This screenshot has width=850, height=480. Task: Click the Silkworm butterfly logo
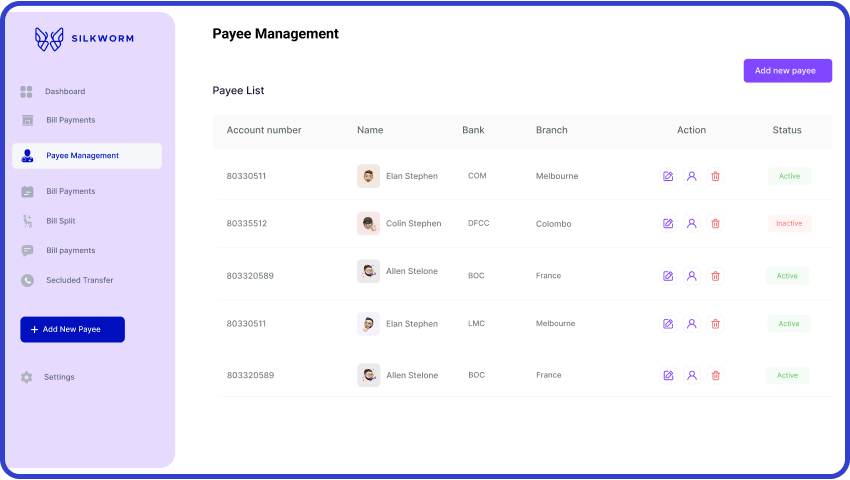49,39
